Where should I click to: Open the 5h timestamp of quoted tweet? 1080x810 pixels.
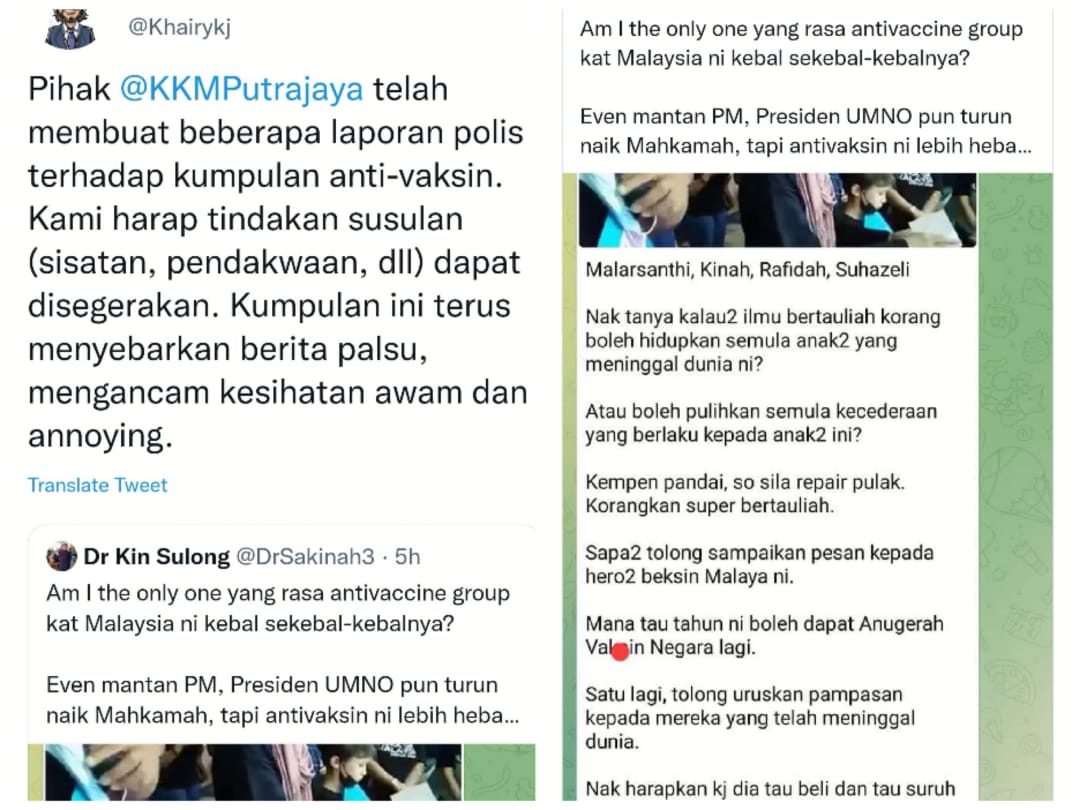pyautogui.click(x=407, y=557)
